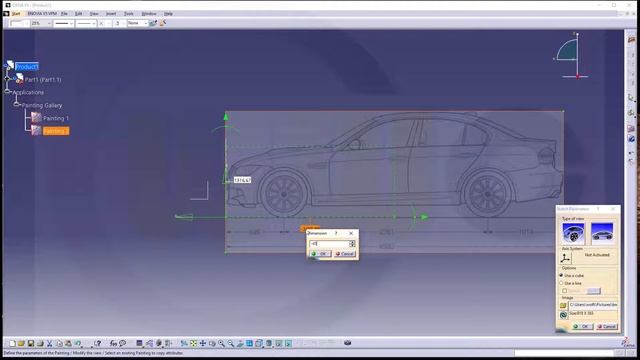This screenshot has height=360, width=640.
Task: Select the 'Use a line' radio option
Action: tap(561, 283)
